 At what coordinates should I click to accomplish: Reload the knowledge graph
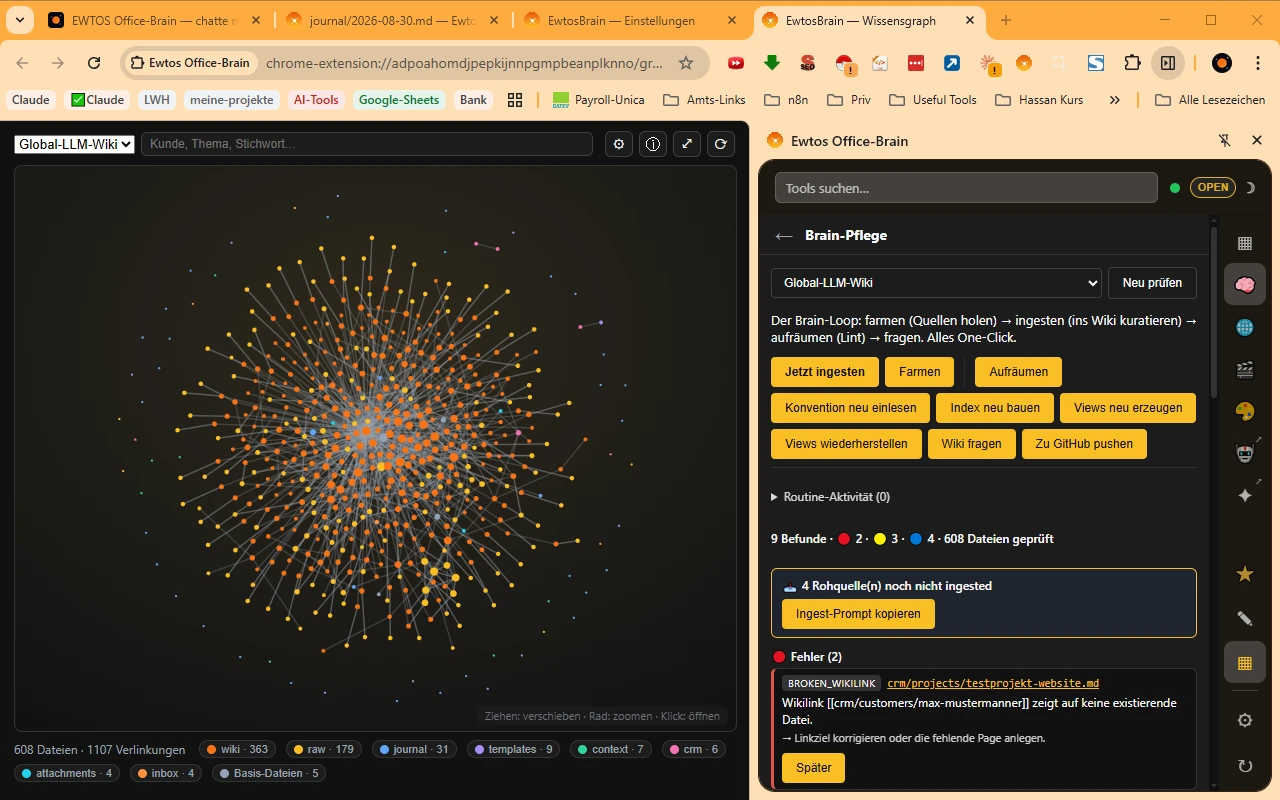pos(721,144)
